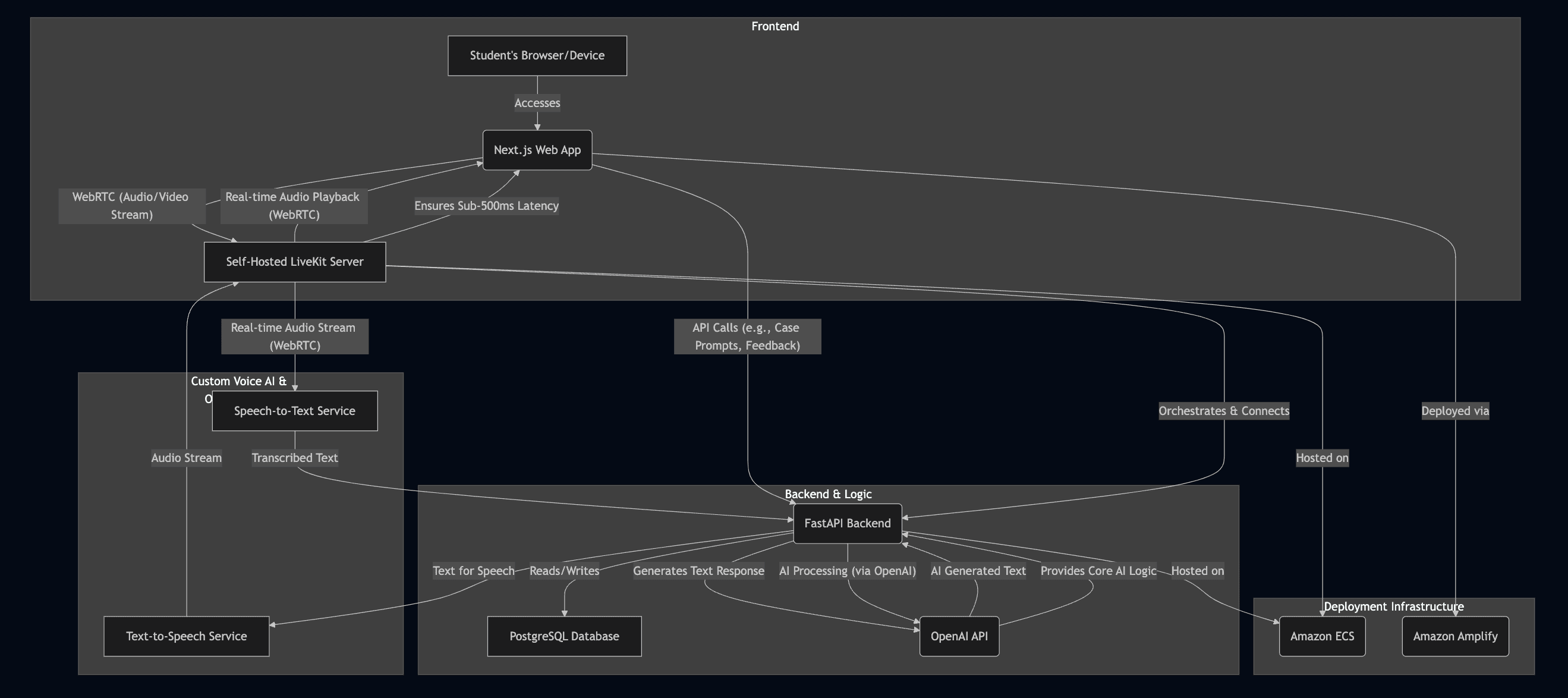Click the Reads/Writes edge label
This screenshot has height=698, width=1568.
564,571
